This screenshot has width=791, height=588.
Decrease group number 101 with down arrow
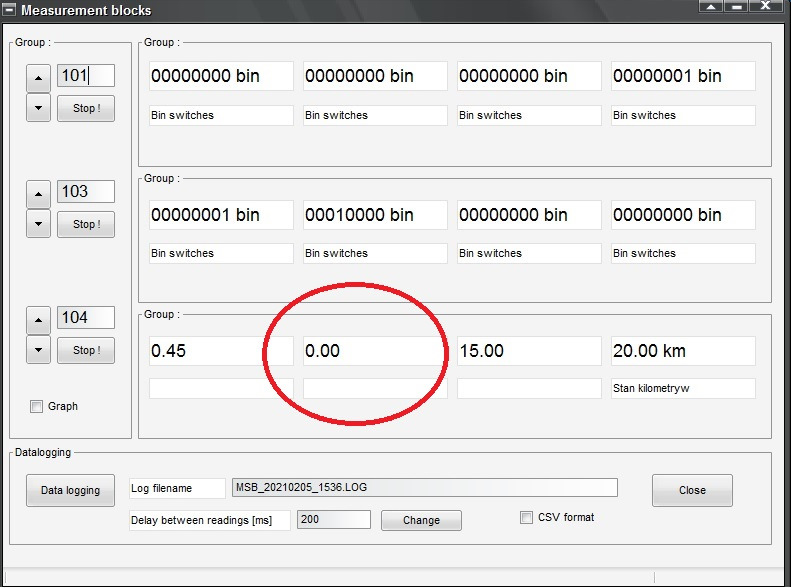click(38, 107)
